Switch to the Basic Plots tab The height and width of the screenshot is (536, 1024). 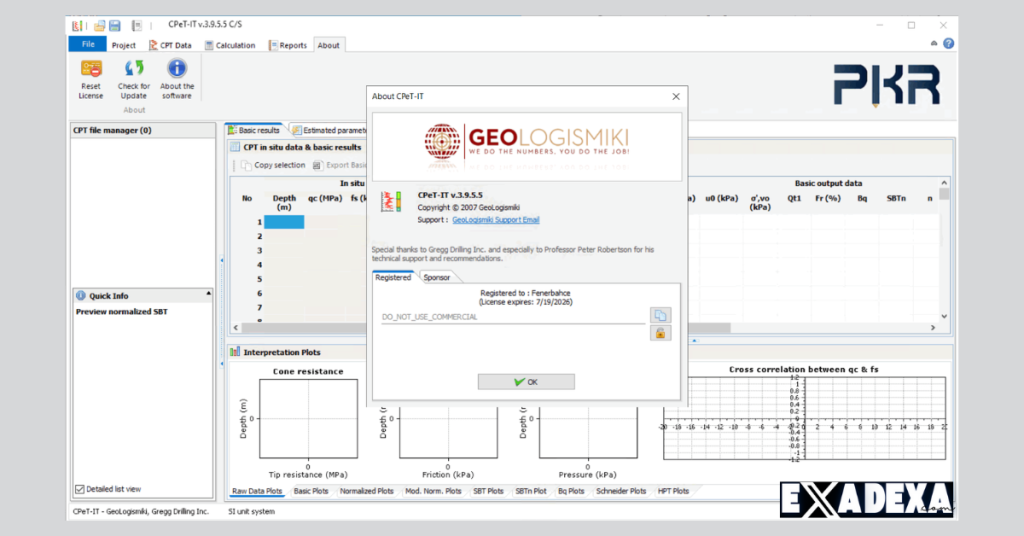coord(311,491)
